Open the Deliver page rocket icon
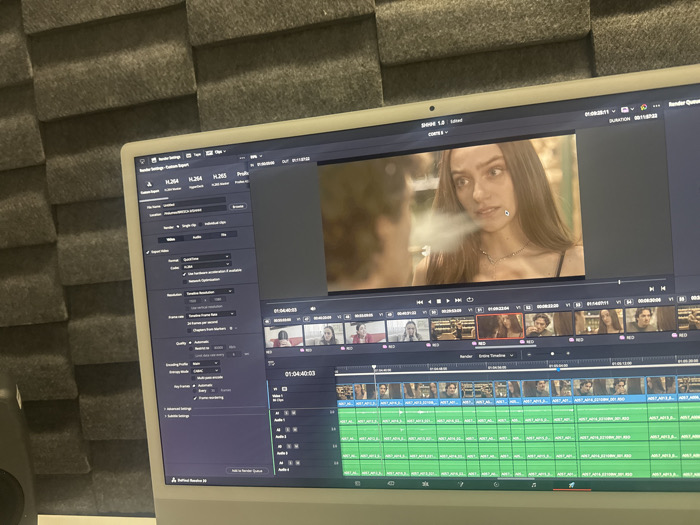The width and height of the screenshot is (700, 525). 571,485
